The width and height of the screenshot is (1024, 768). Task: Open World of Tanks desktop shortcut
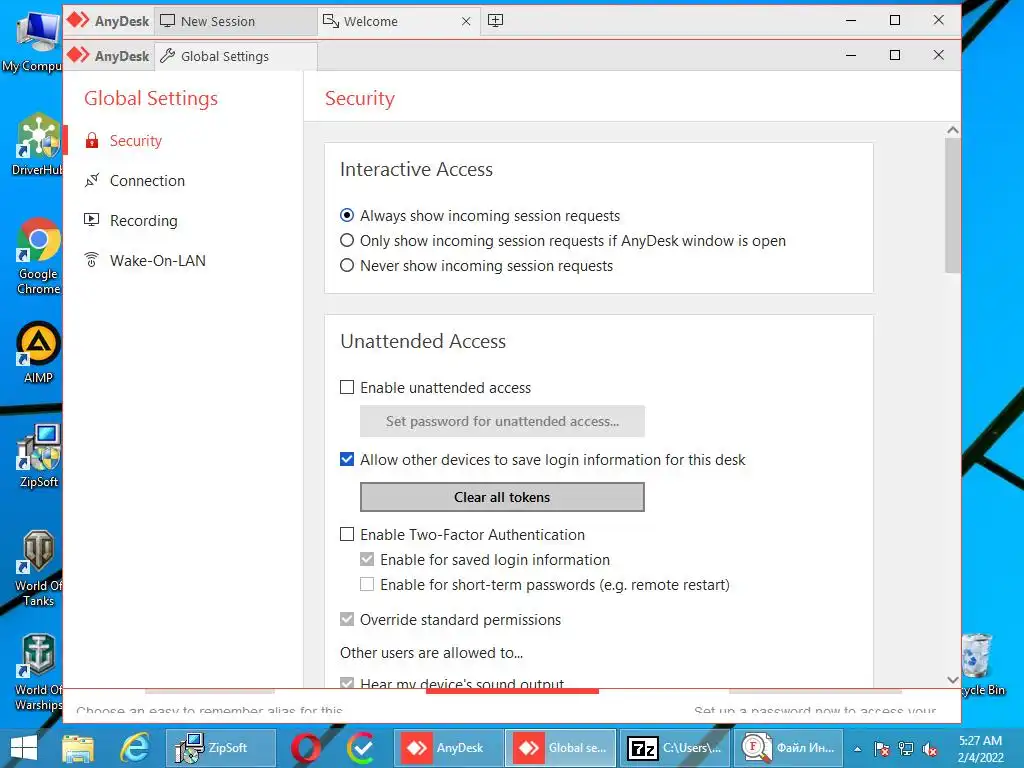(x=39, y=568)
